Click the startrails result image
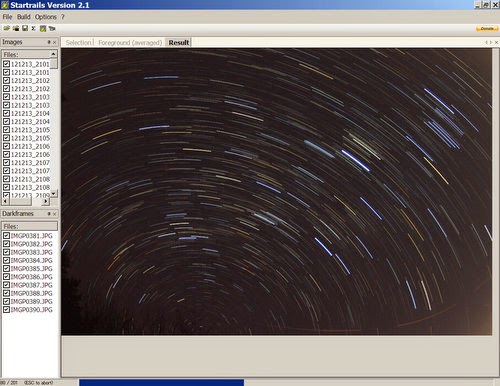 [276, 192]
